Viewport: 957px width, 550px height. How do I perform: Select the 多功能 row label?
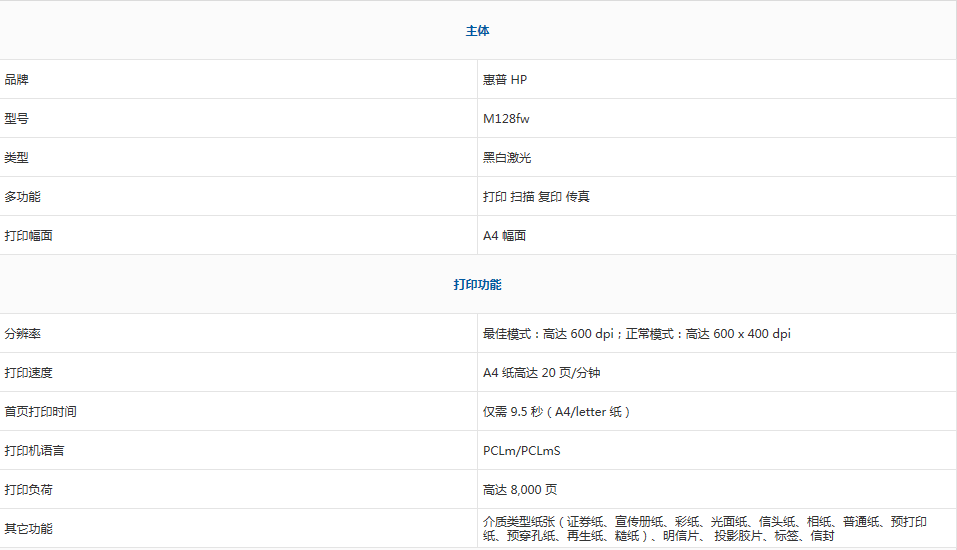23,196
